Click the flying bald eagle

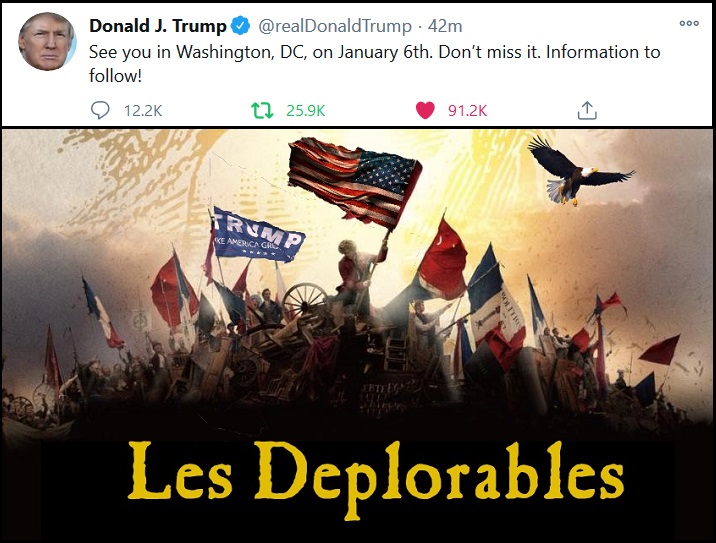click(x=576, y=171)
